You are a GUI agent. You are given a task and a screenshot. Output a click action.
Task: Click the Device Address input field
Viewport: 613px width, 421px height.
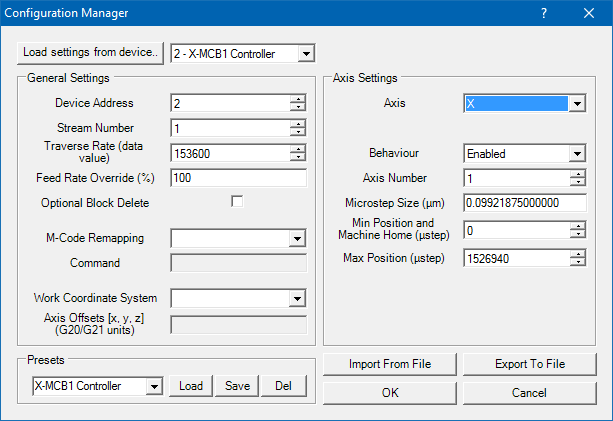(231, 104)
